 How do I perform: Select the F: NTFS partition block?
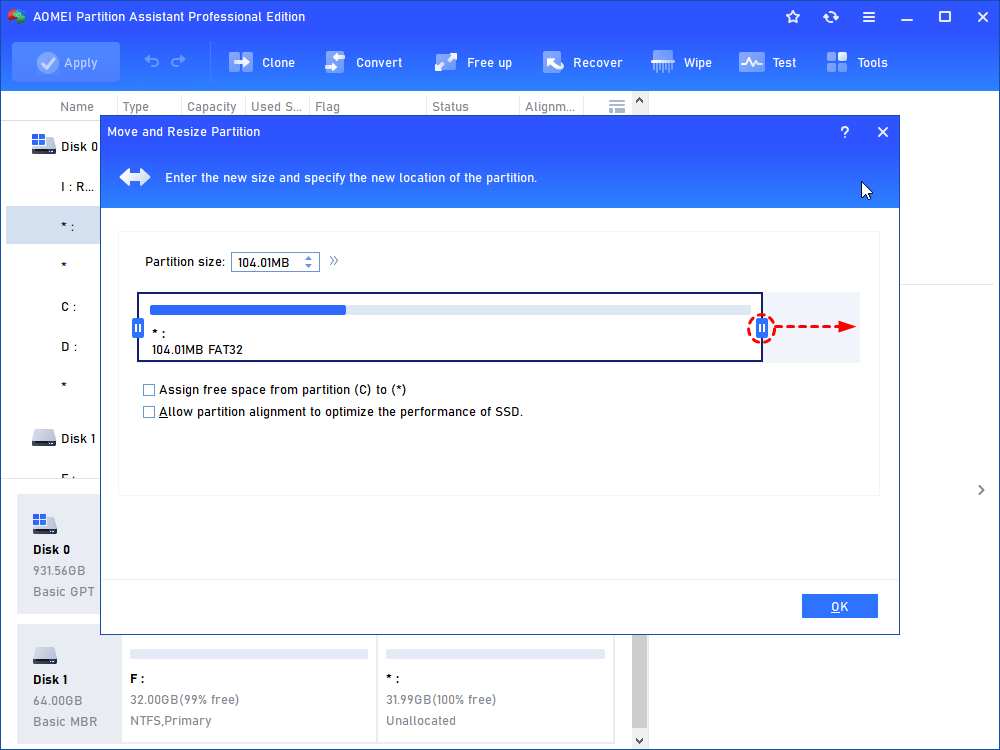pos(249,689)
